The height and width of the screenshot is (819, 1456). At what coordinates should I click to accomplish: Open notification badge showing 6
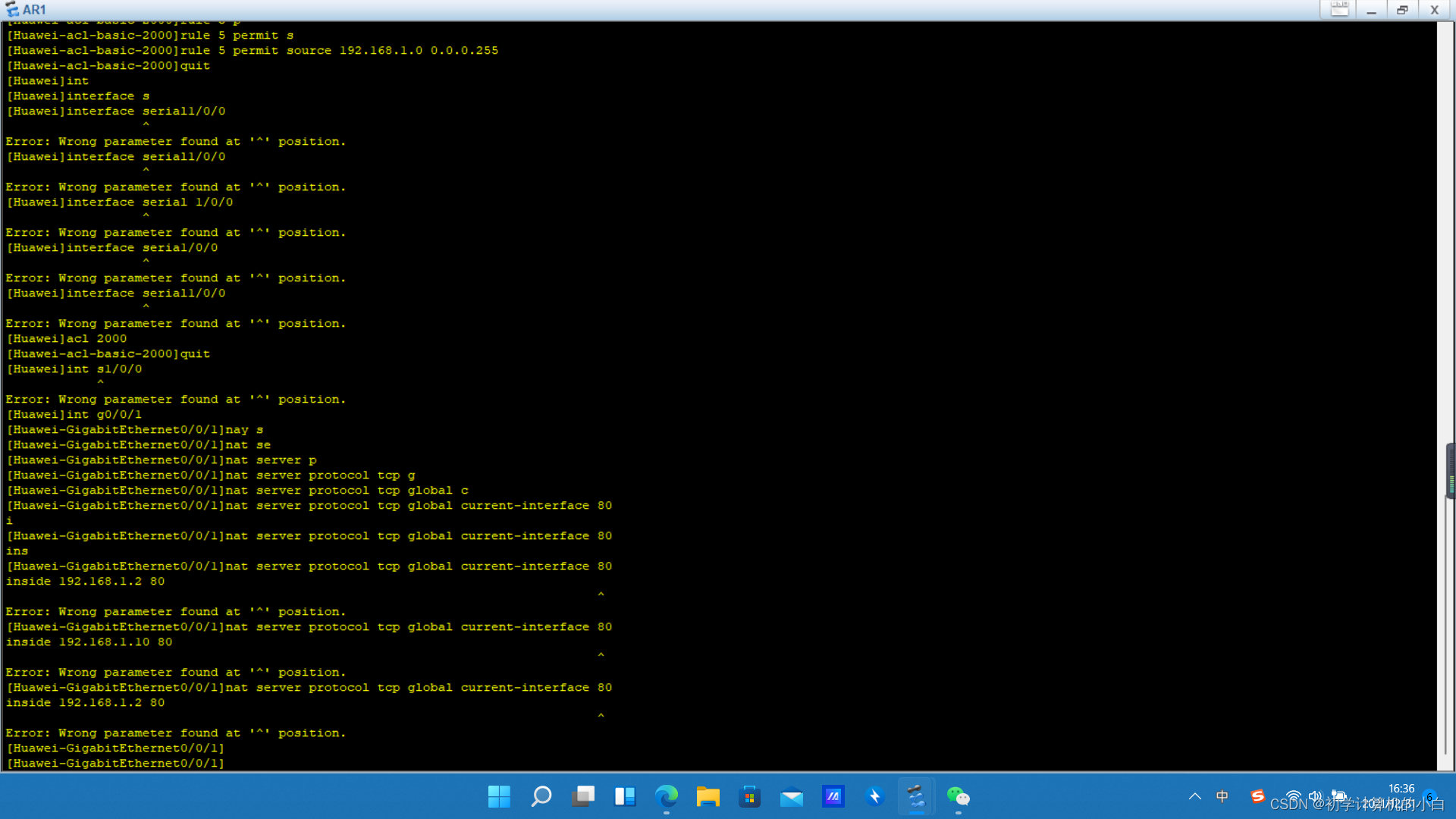(1430, 797)
